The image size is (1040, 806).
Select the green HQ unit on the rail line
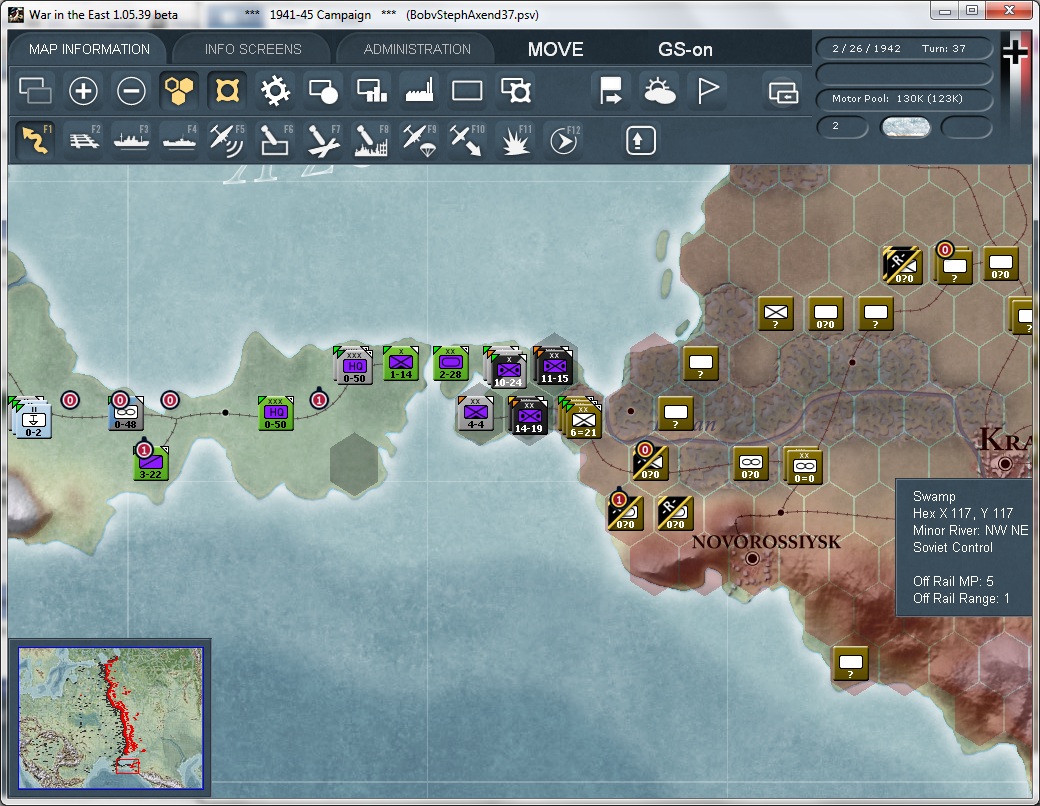click(275, 412)
